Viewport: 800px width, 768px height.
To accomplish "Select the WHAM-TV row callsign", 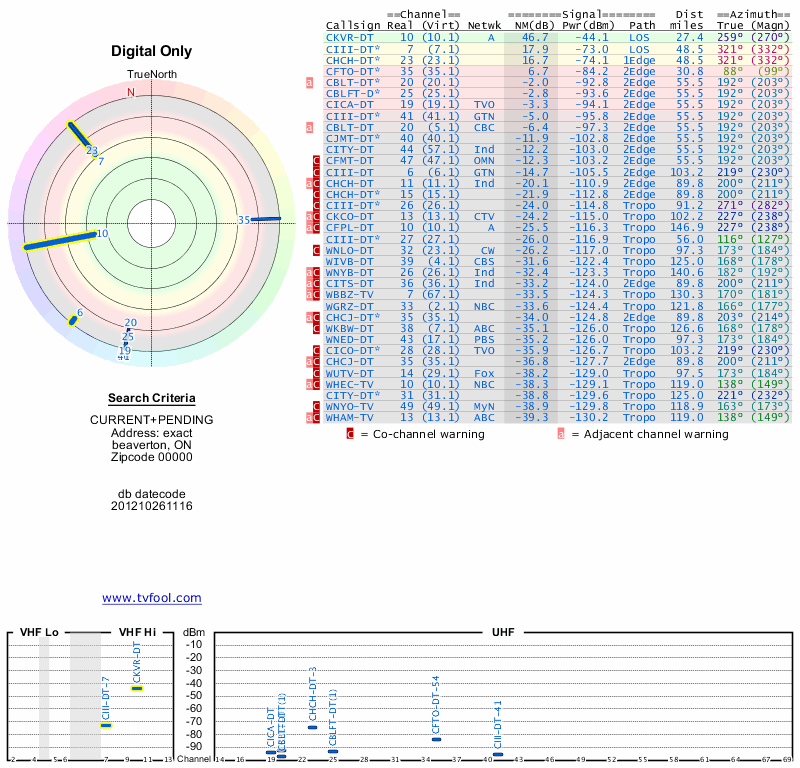I will pos(348,418).
